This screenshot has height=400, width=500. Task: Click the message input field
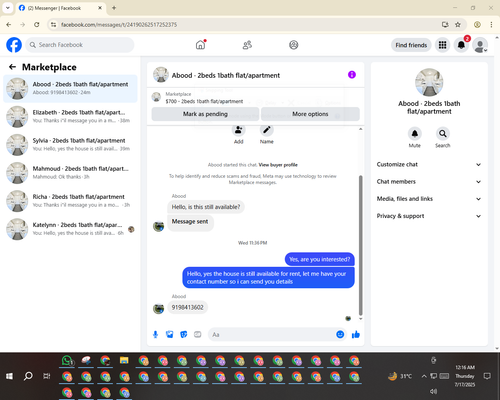pyautogui.click(x=272, y=334)
